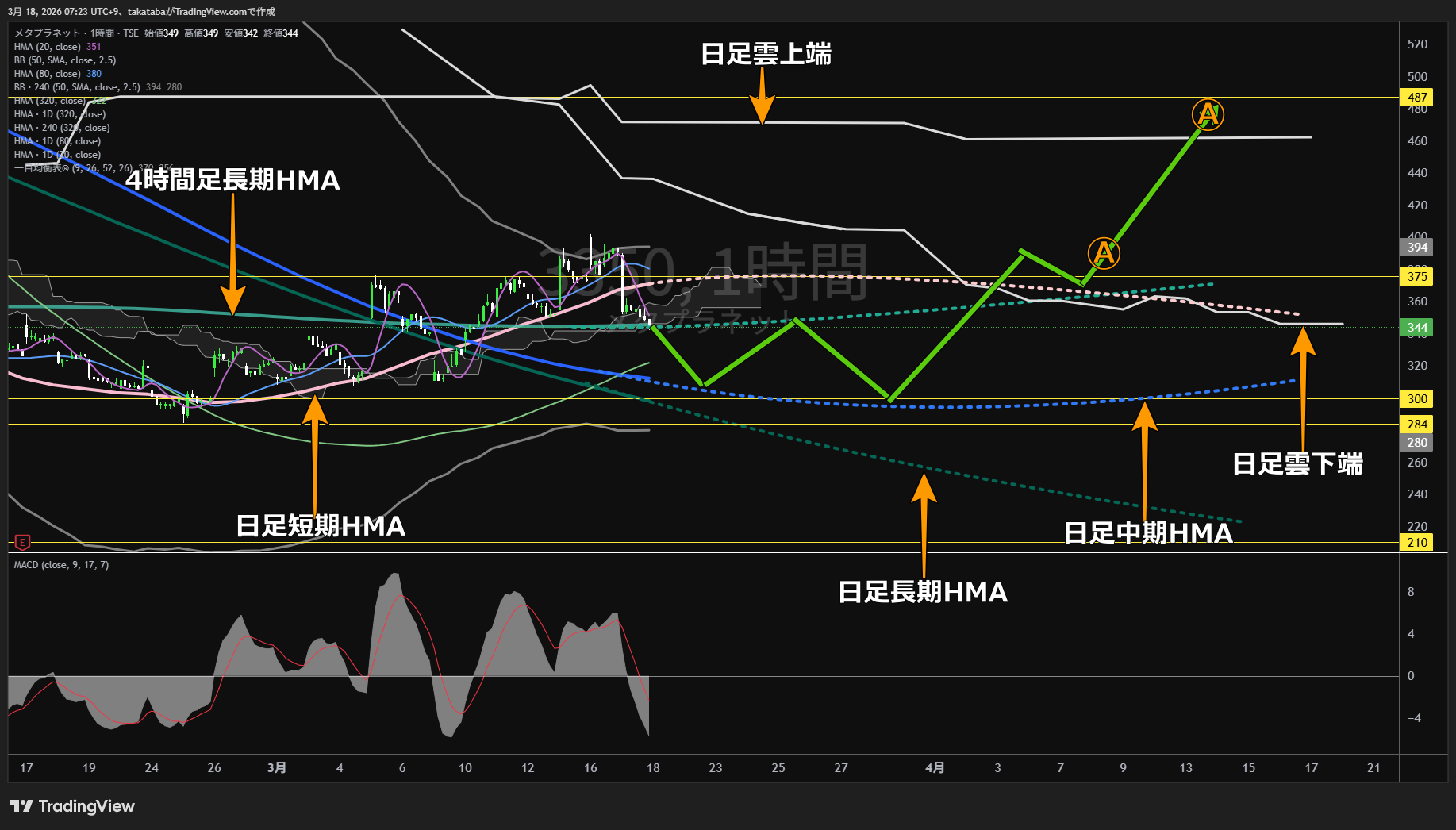This screenshot has width=1456, height=830.
Task: Click the 520 level on price scale
Action: (x=1417, y=44)
